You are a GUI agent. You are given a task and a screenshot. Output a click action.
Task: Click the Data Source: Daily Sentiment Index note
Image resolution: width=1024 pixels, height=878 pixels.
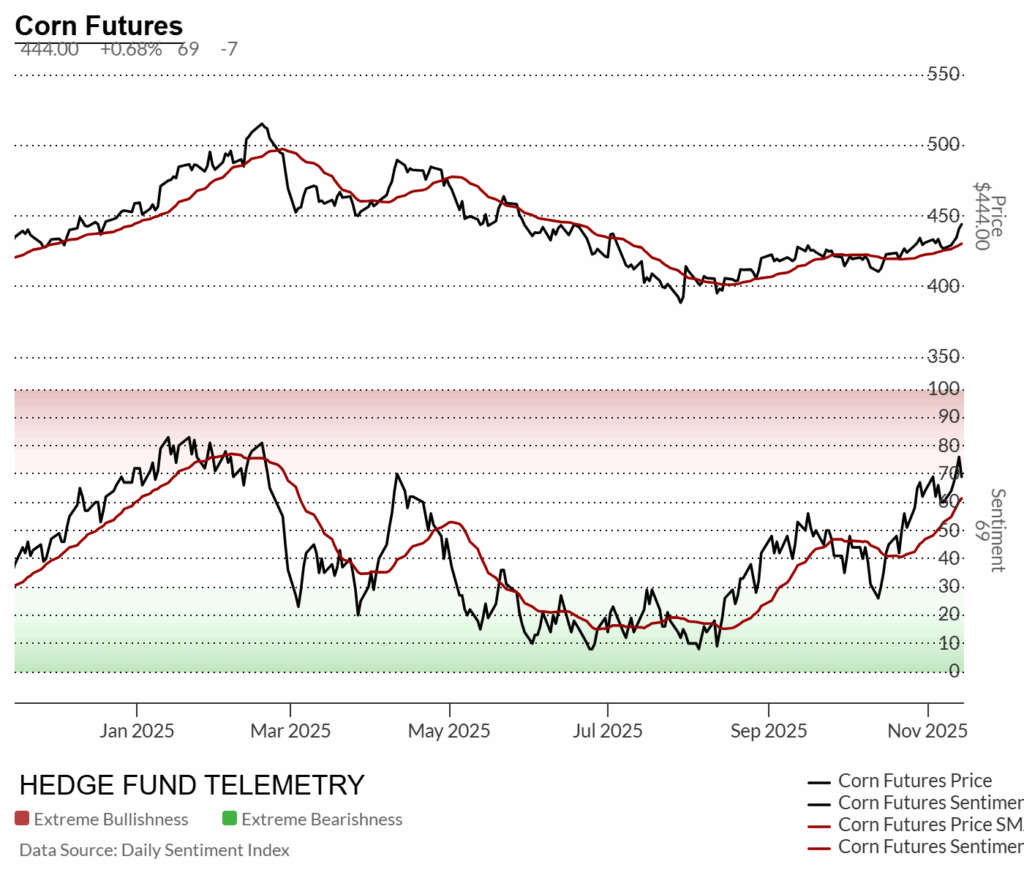point(154,850)
